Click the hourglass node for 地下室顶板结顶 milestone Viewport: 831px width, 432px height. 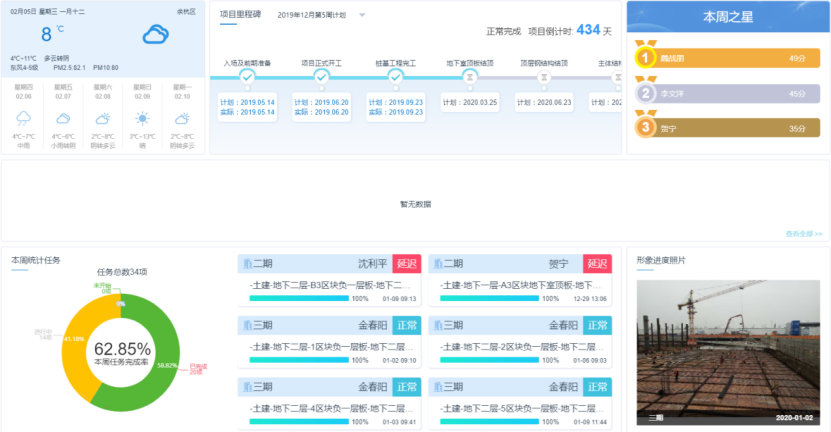click(469, 76)
